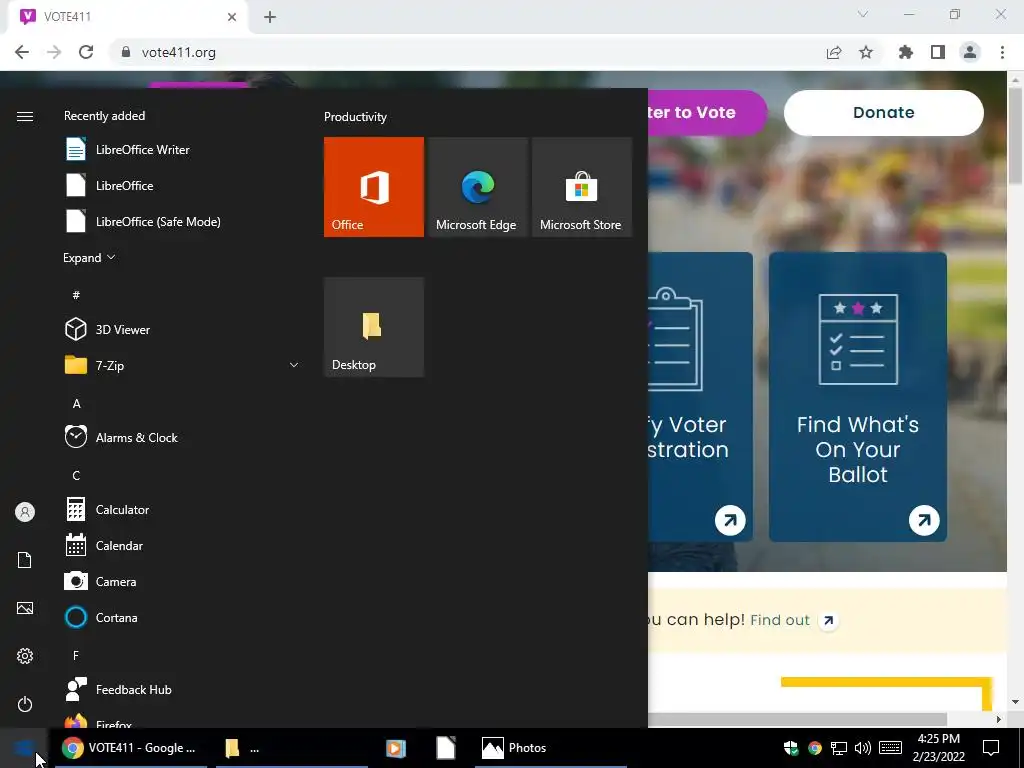Open Find What's On Your Ballot card

[857, 396]
